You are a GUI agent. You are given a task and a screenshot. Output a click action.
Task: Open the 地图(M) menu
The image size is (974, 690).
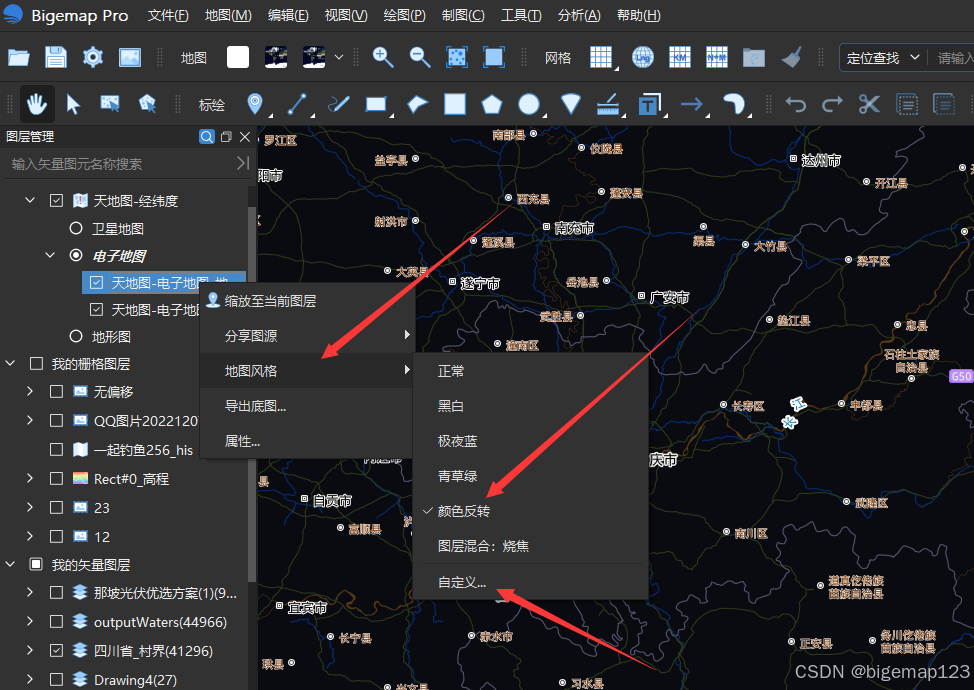click(x=229, y=16)
